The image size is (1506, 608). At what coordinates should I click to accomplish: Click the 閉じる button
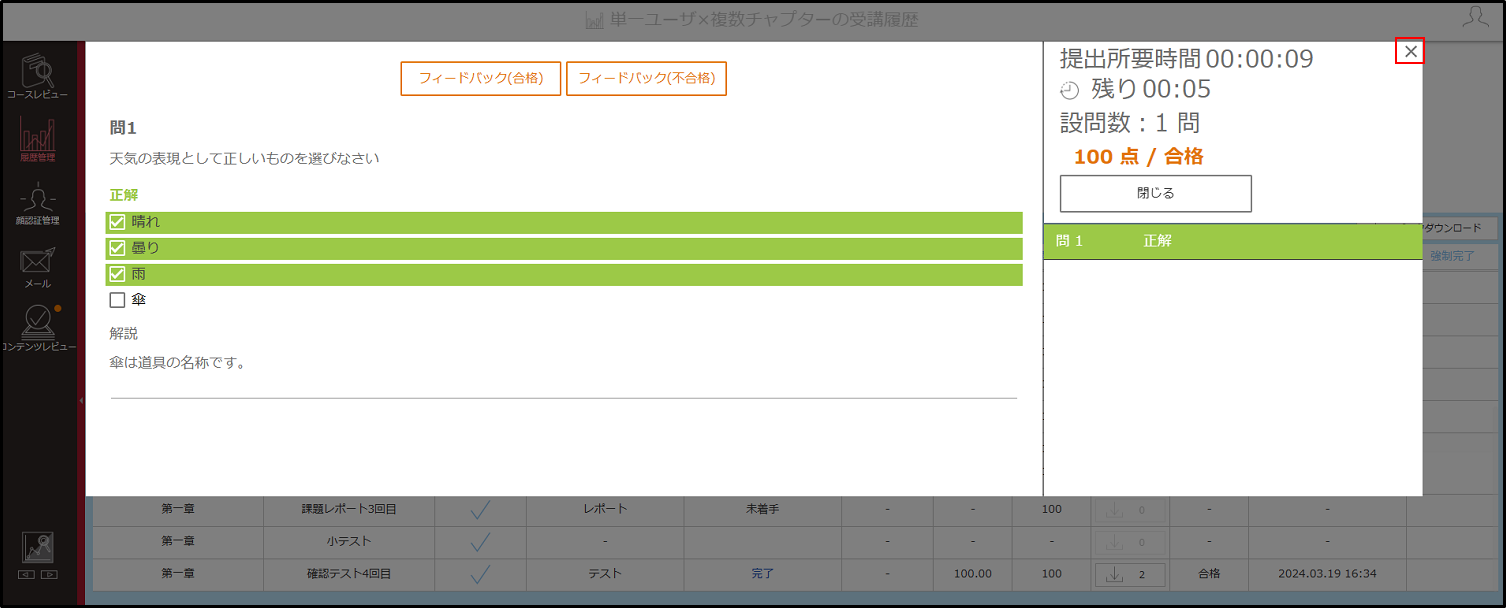[1155, 193]
